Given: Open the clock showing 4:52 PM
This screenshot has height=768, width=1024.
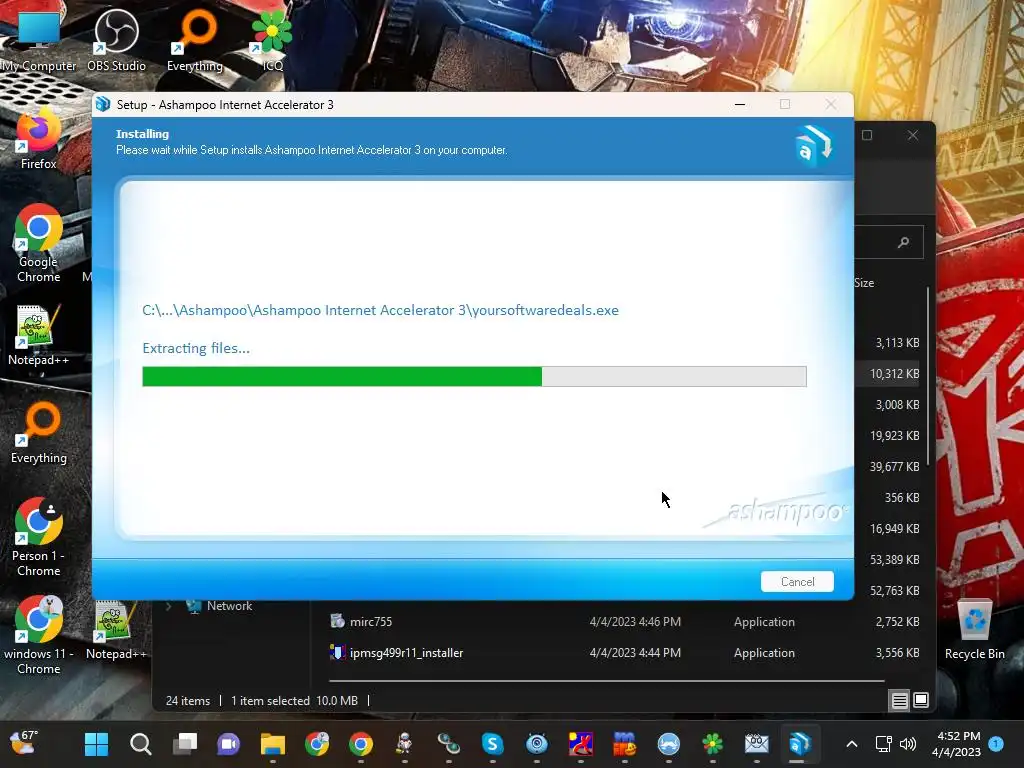Looking at the screenshot, I should (957, 744).
